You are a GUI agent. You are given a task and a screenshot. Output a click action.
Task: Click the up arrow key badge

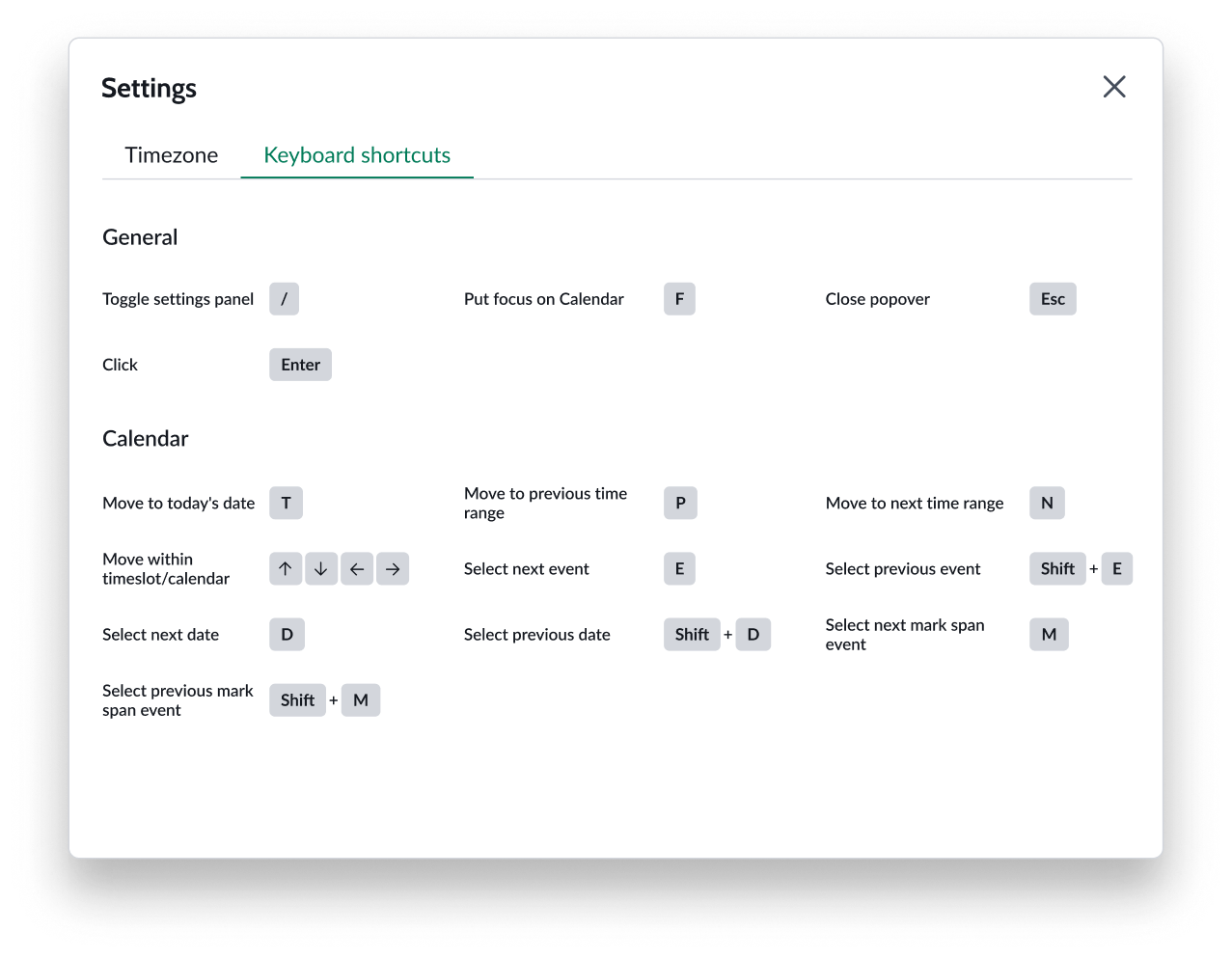pyautogui.click(x=286, y=568)
